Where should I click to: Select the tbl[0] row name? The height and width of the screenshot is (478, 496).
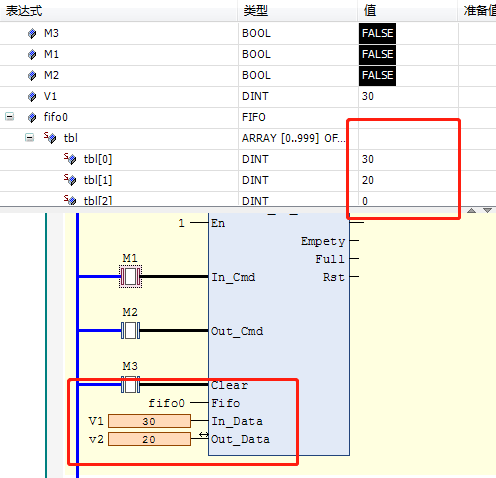[x=98, y=159]
